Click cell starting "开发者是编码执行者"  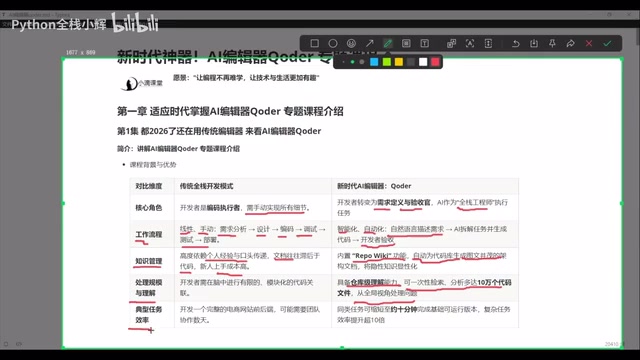[253, 207]
